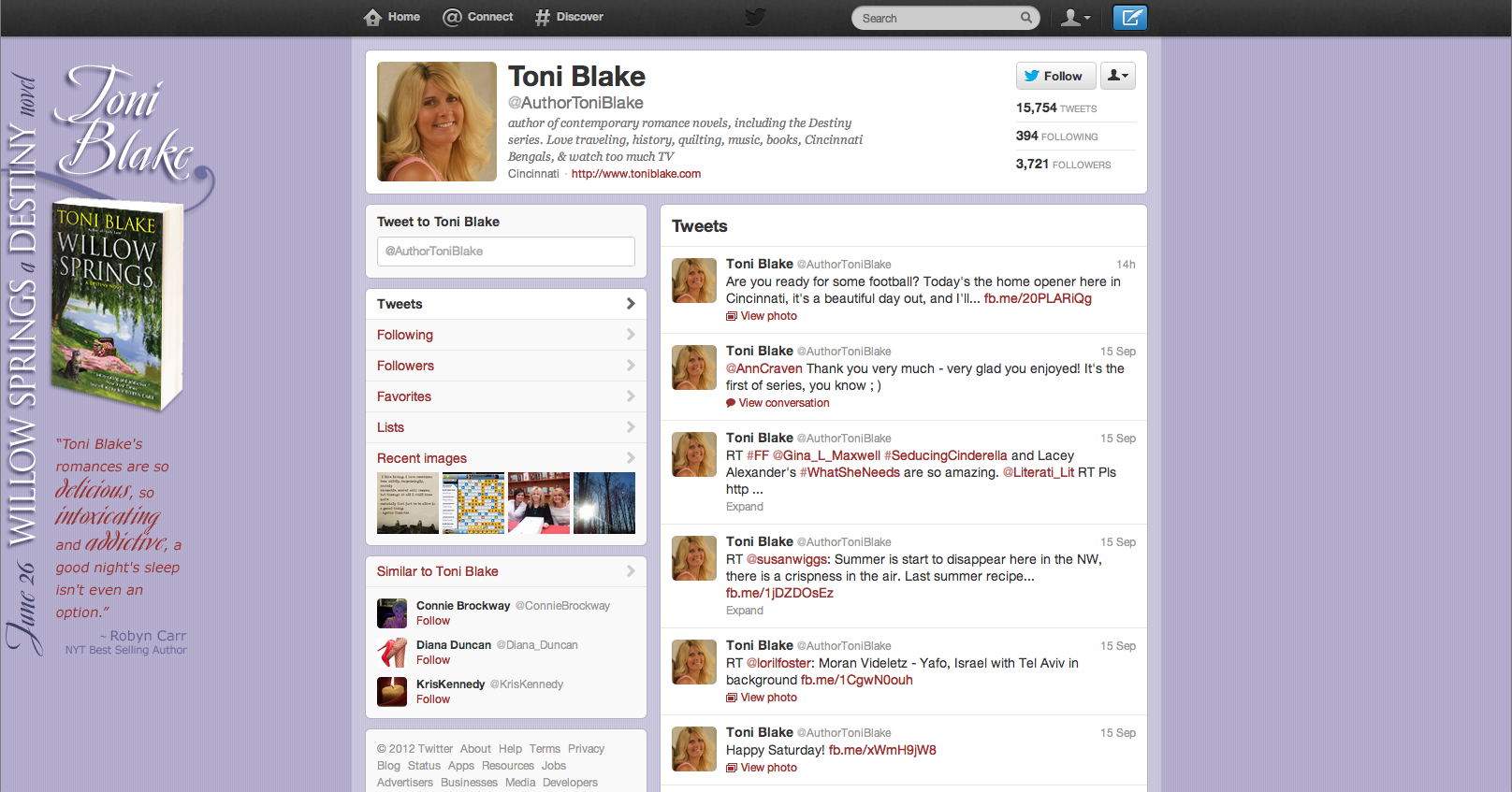Click the chevron on the Favorites row
This screenshot has height=792, width=1512.
click(631, 396)
